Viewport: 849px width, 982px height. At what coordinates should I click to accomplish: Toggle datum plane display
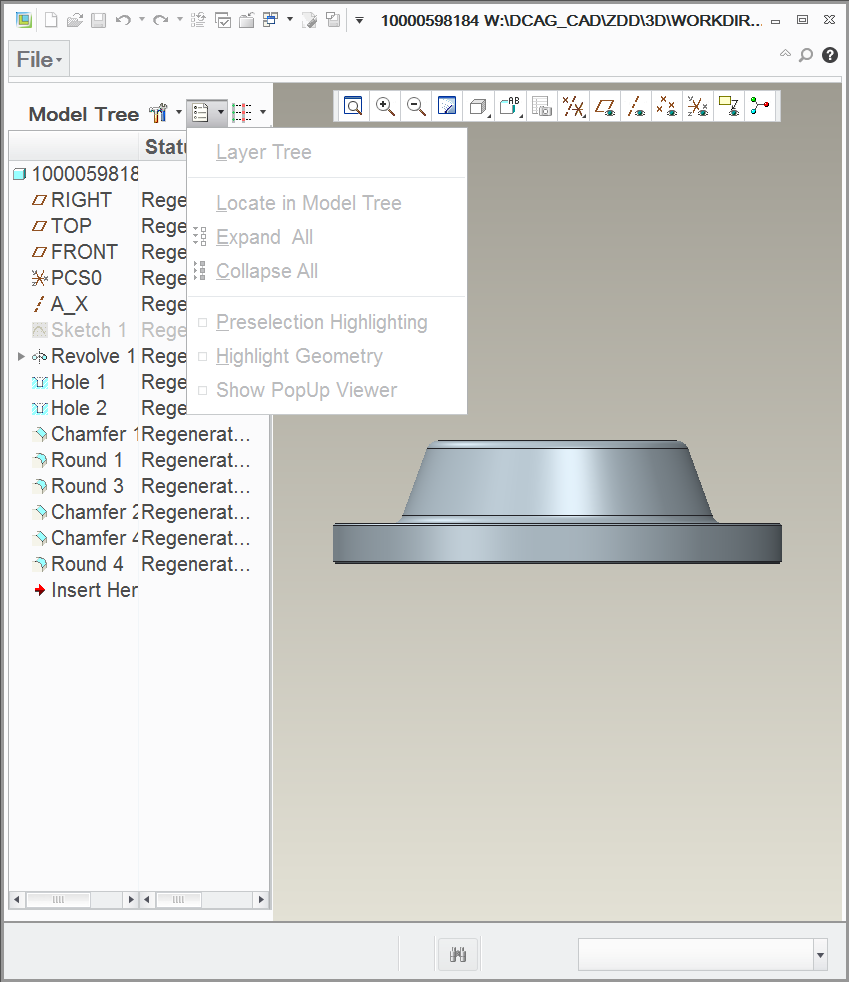[x=604, y=106]
